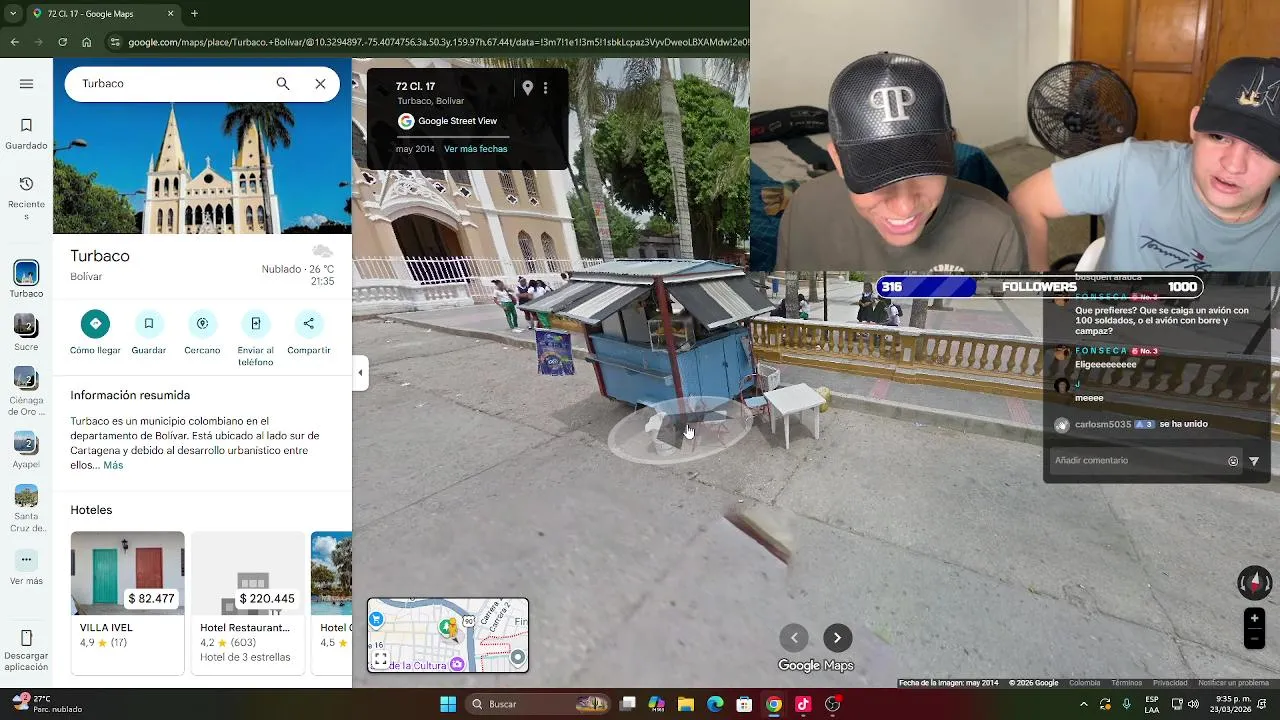
Task: Open the minimap in Street View
Action: click(x=448, y=635)
